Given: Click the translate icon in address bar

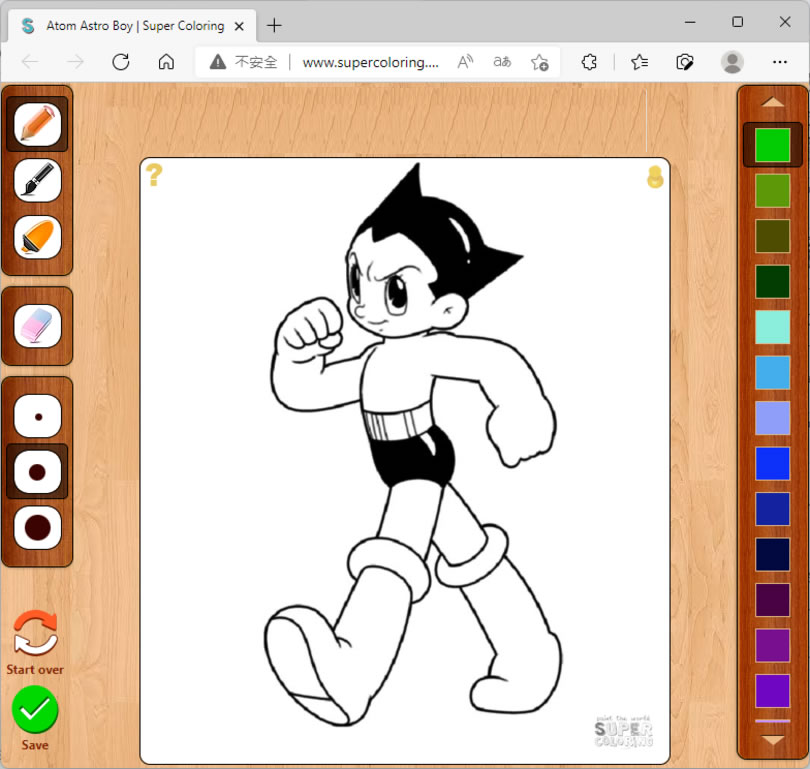Looking at the screenshot, I should point(502,62).
